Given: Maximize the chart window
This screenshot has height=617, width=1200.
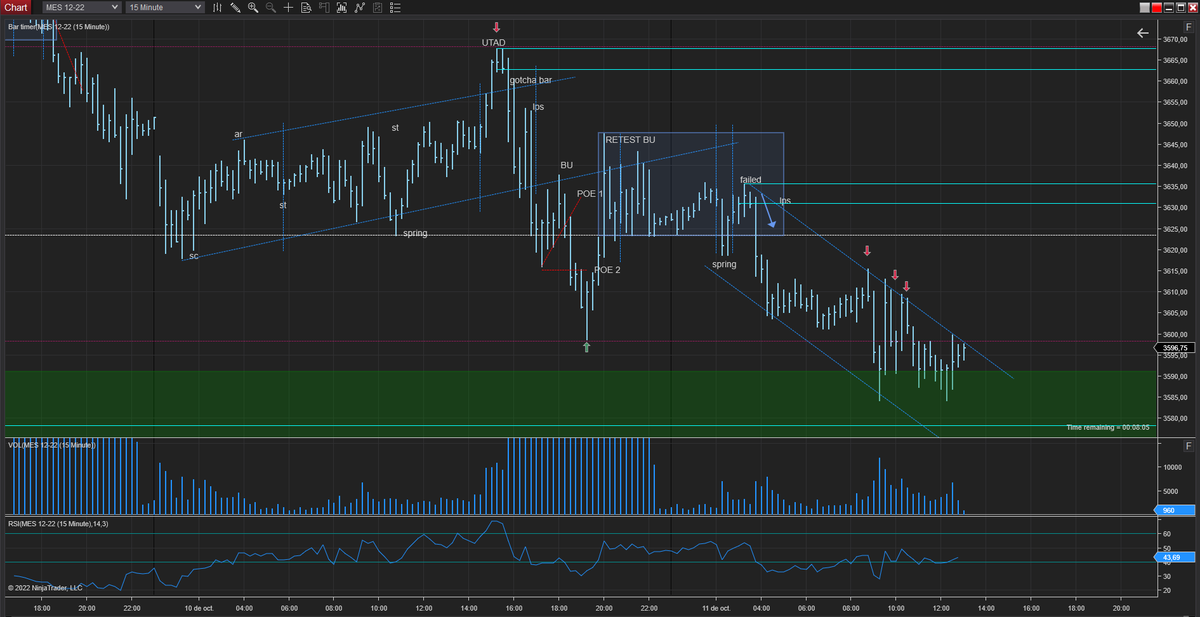Looking at the screenshot, I should (x=1181, y=7).
